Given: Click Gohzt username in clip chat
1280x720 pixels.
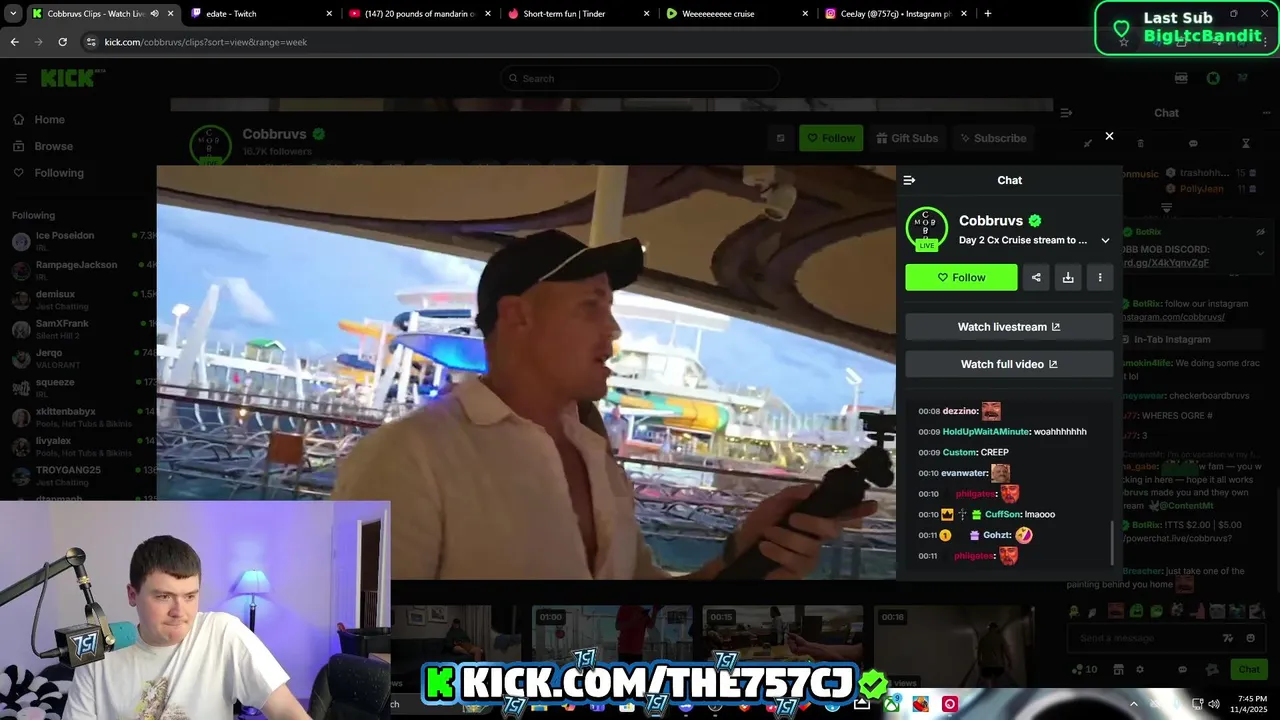Looking at the screenshot, I should (998, 535).
